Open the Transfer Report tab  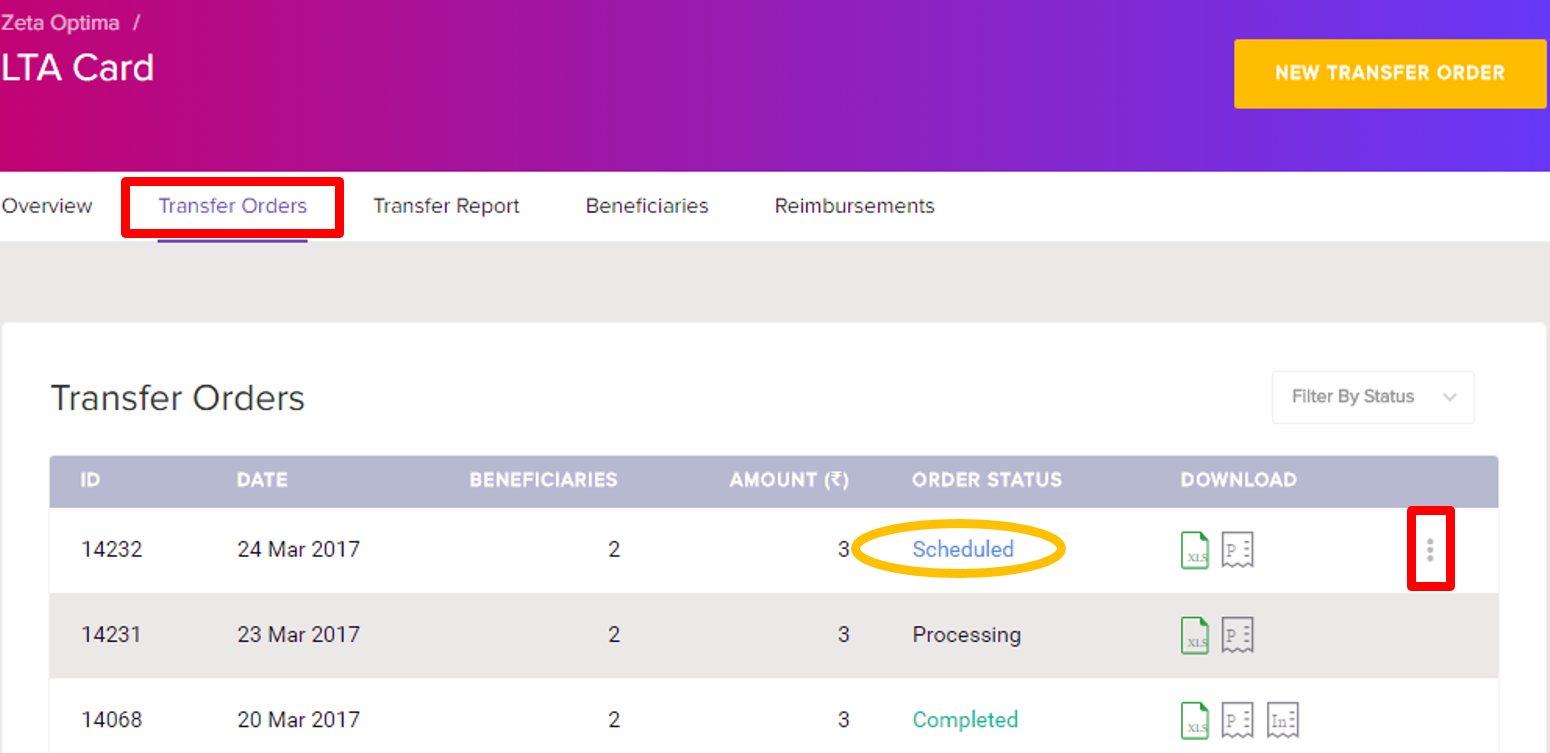(446, 206)
